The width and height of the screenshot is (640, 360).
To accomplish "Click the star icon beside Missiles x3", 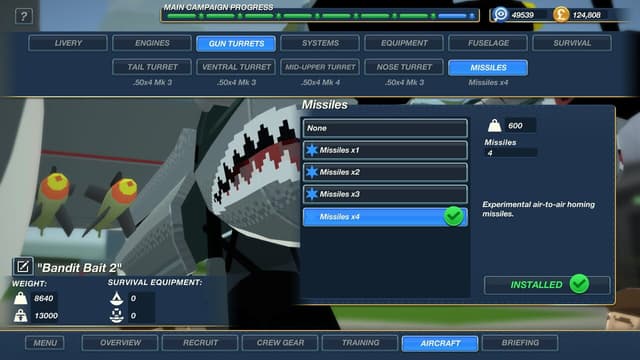I will (312, 194).
